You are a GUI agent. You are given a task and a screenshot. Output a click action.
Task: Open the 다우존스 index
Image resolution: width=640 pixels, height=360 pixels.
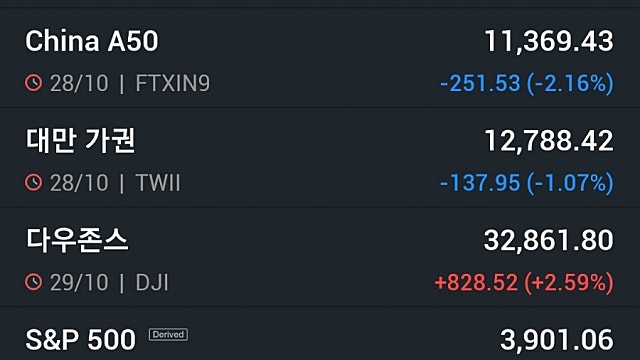click(320, 258)
